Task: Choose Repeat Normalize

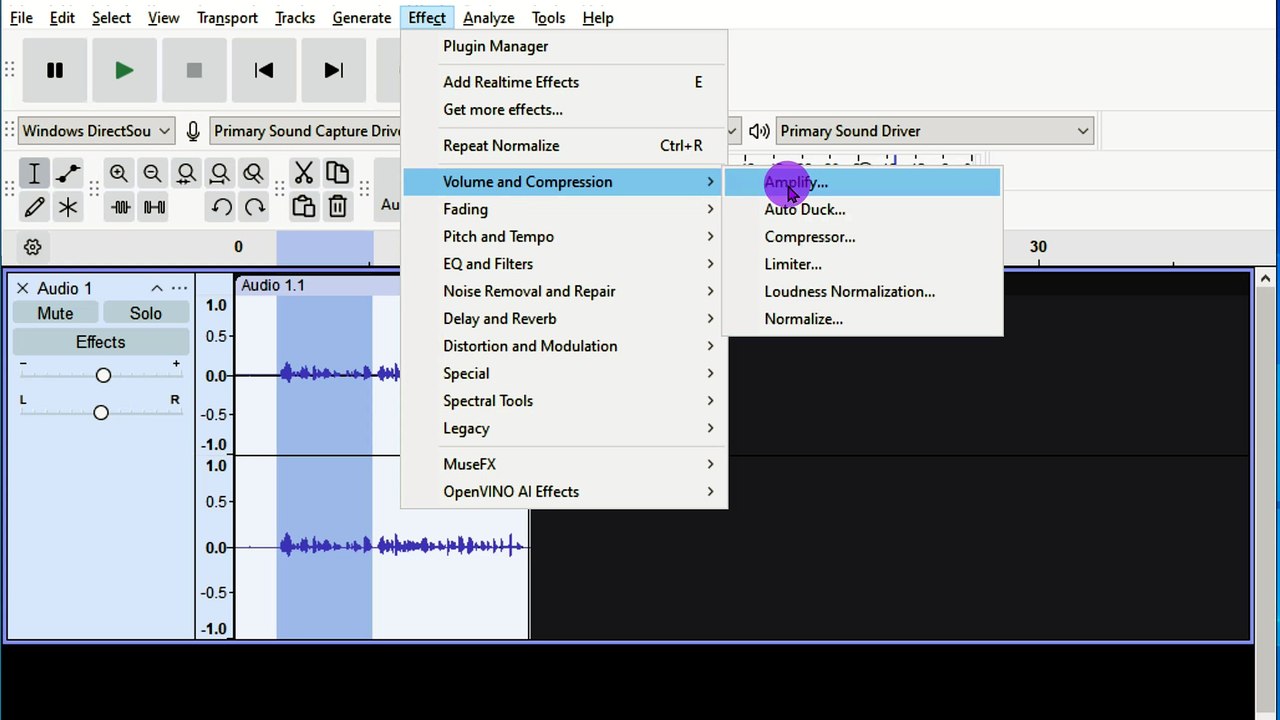Action: (564, 146)
